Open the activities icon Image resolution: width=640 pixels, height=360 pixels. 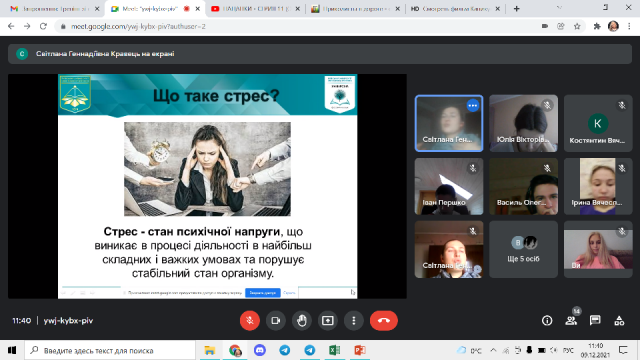click(x=619, y=321)
